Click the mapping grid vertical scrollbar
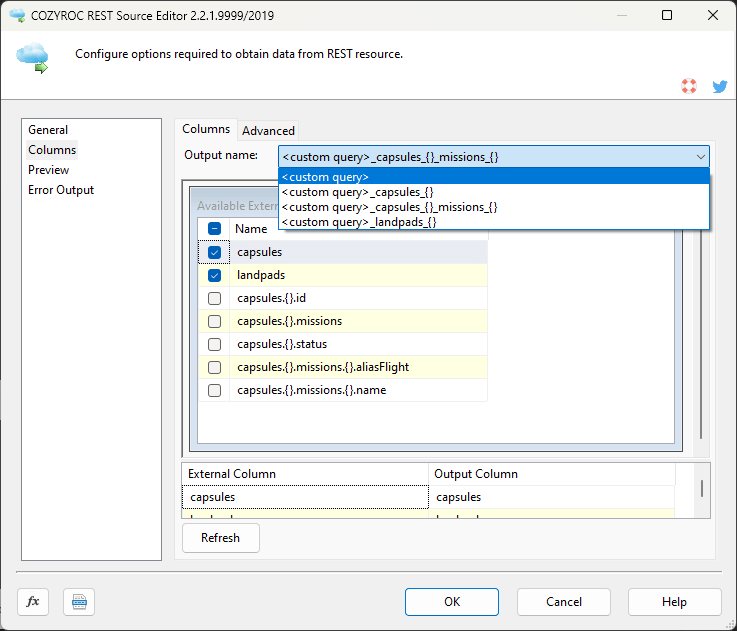 click(702, 490)
